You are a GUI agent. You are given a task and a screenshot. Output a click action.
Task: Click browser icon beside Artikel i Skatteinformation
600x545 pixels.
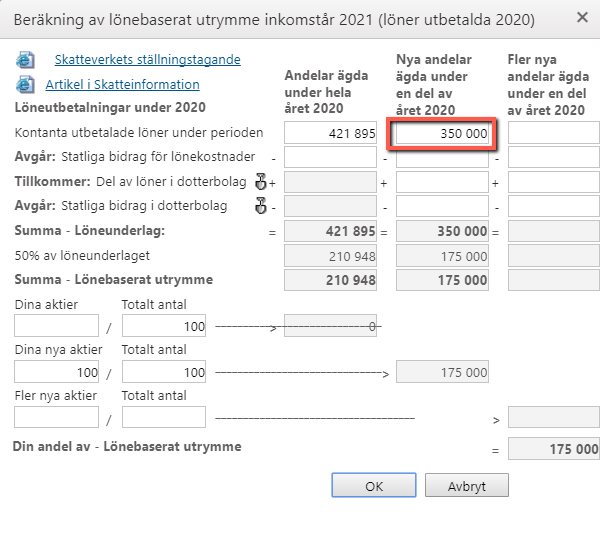pyautogui.click(x=25, y=85)
